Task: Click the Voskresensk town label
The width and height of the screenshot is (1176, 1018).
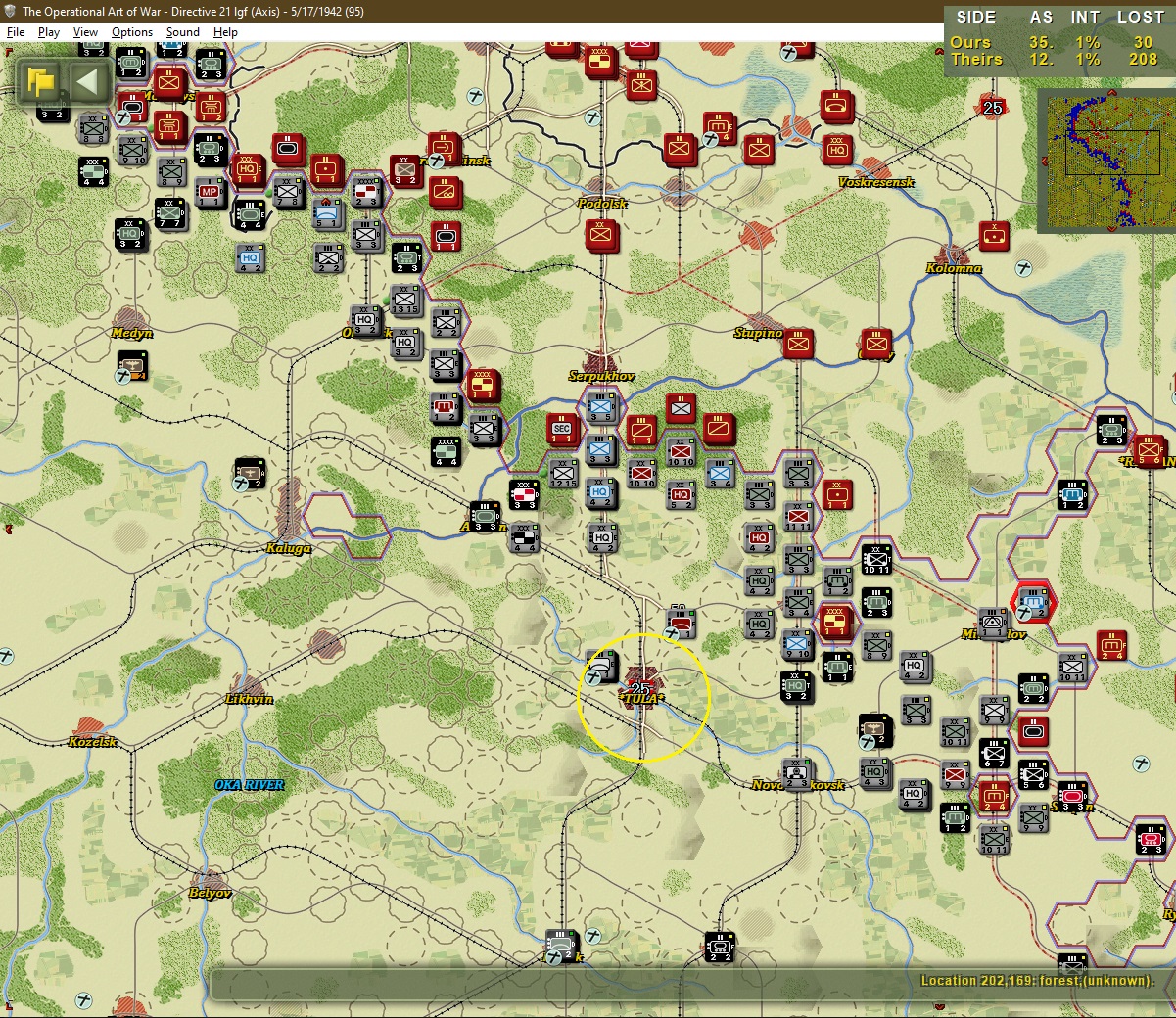Action: click(876, 182)
